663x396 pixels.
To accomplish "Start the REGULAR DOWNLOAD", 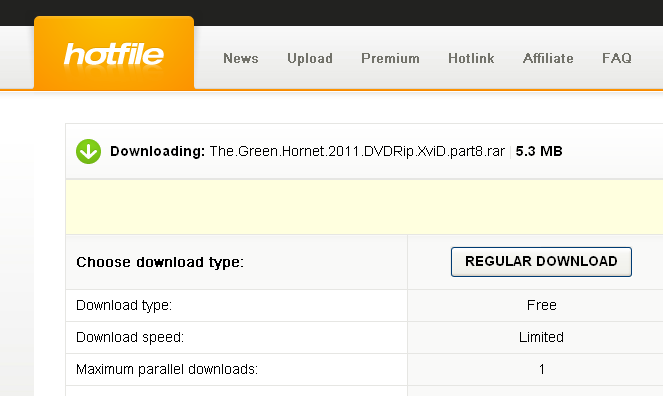I will [541, 262].
